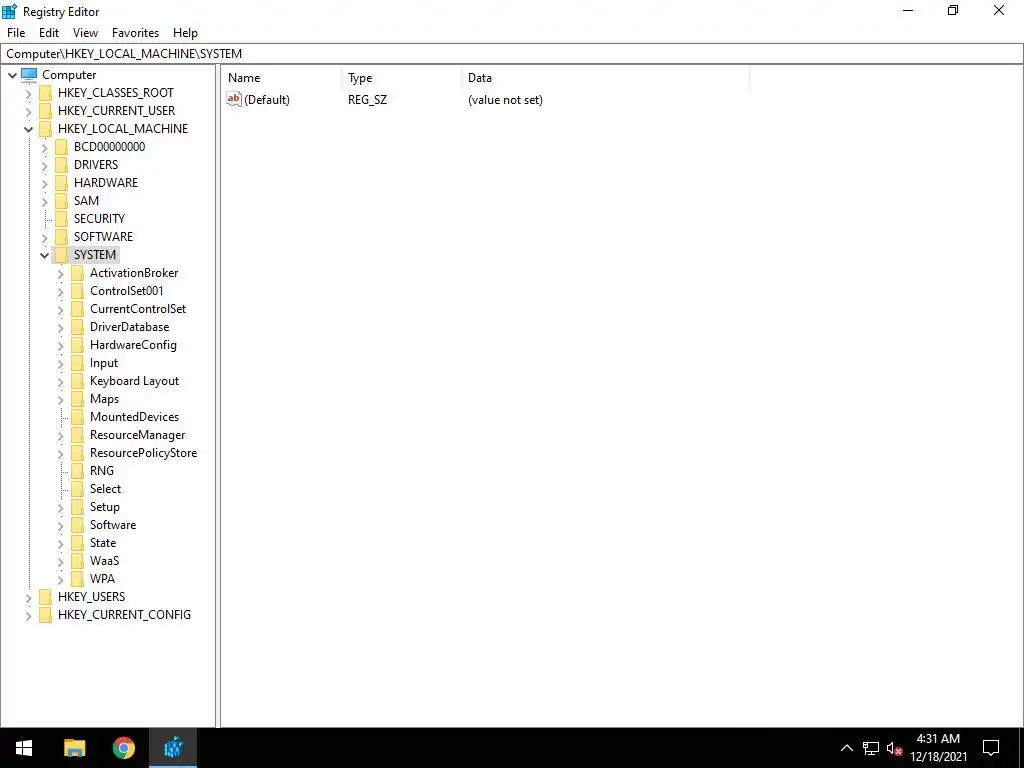This screenshot has height=768, width=1024.
Task: Launch Google Chrome from the taskbar
Action: tap(123, 748)
